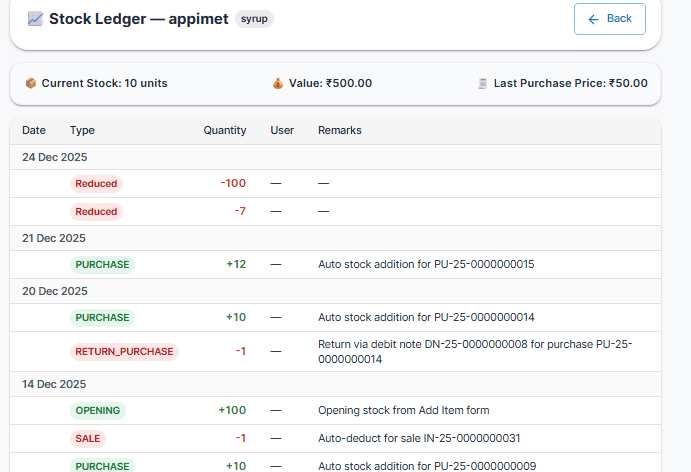691x472 pixels.
Task: Select the 24 Dec 2025 date group row
Action: [x=55, y=157]
